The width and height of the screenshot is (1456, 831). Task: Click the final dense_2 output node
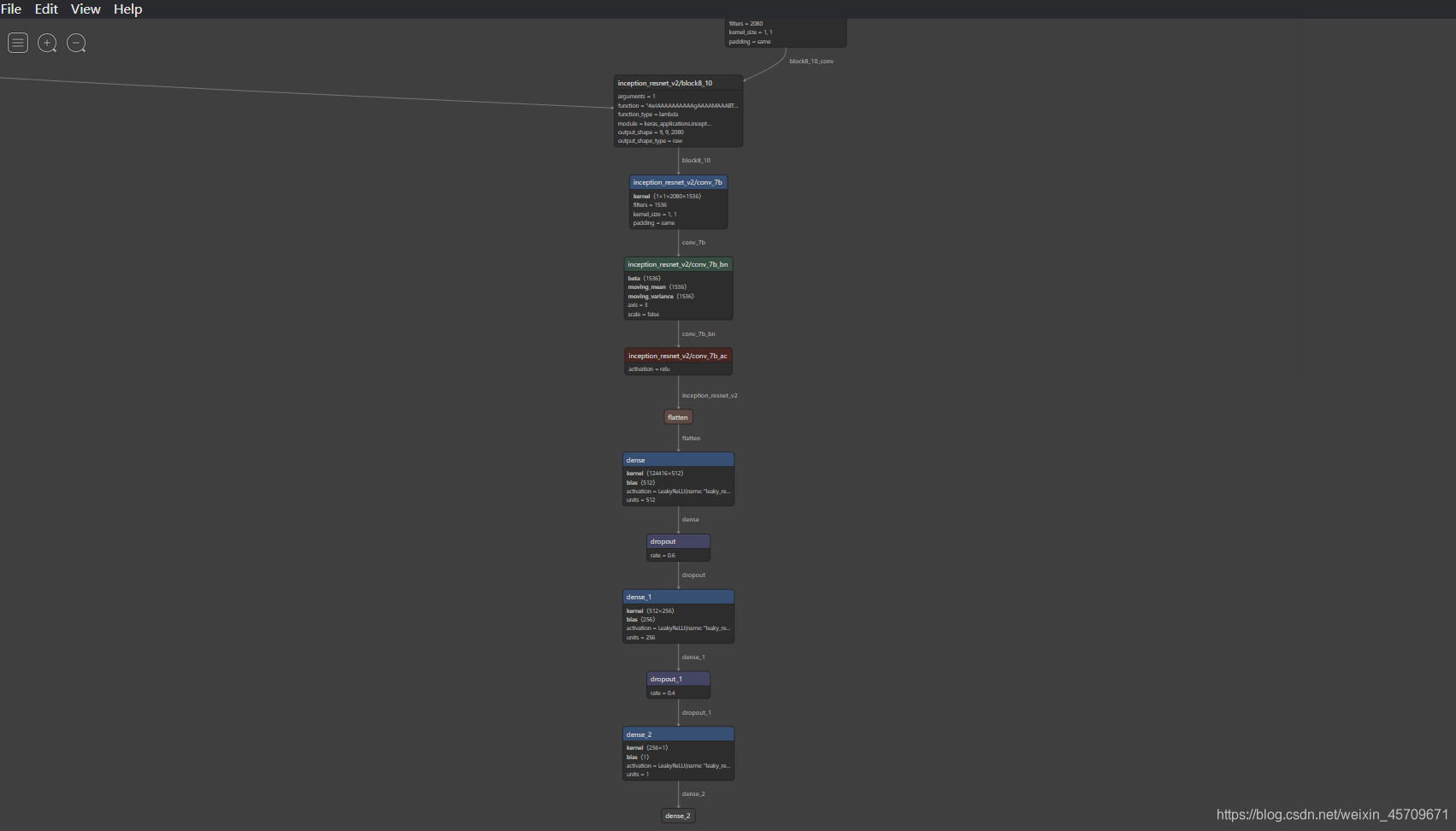[x=678, y=816]
